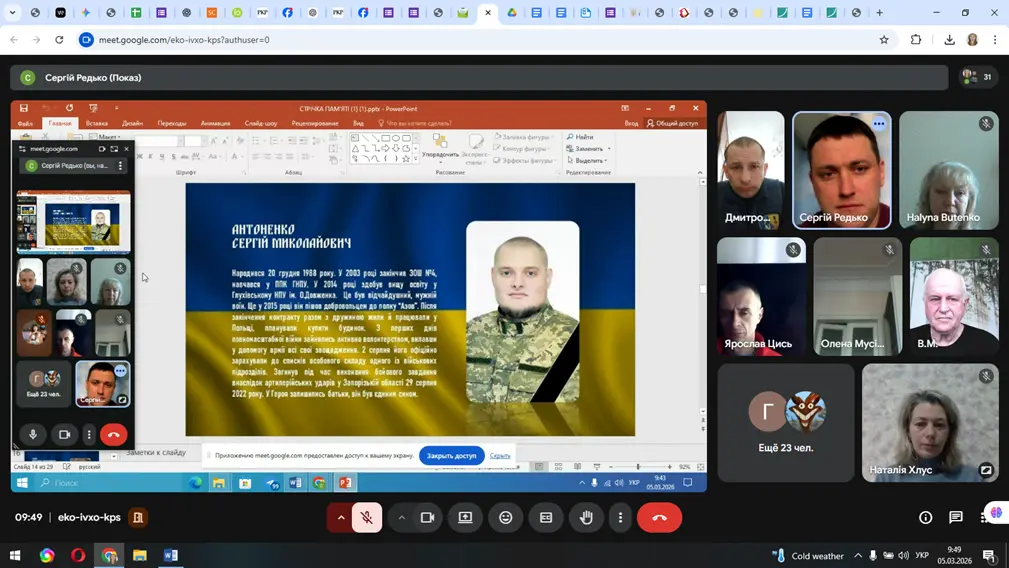The image size is (1009, 568).
Task: Leave the call with red hang-up button
Action: tap(660, 517)
